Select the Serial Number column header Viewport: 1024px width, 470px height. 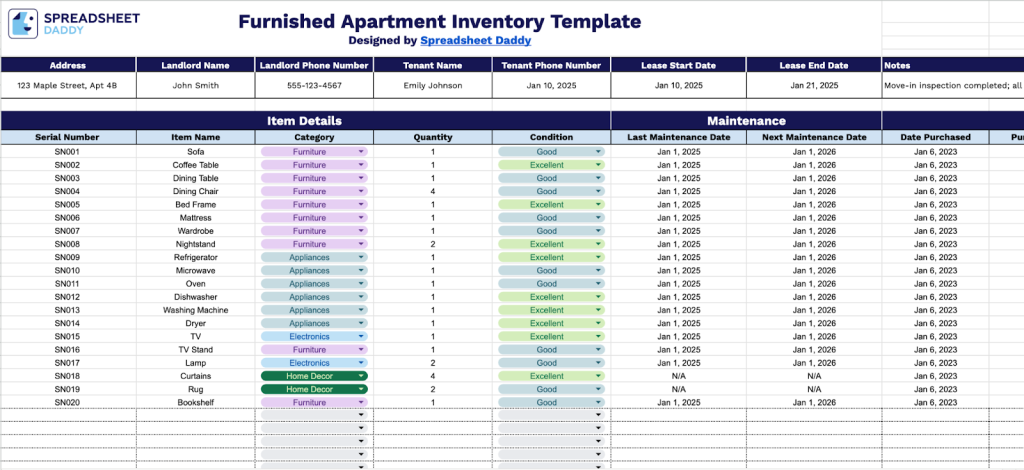(x=67, y=137)
